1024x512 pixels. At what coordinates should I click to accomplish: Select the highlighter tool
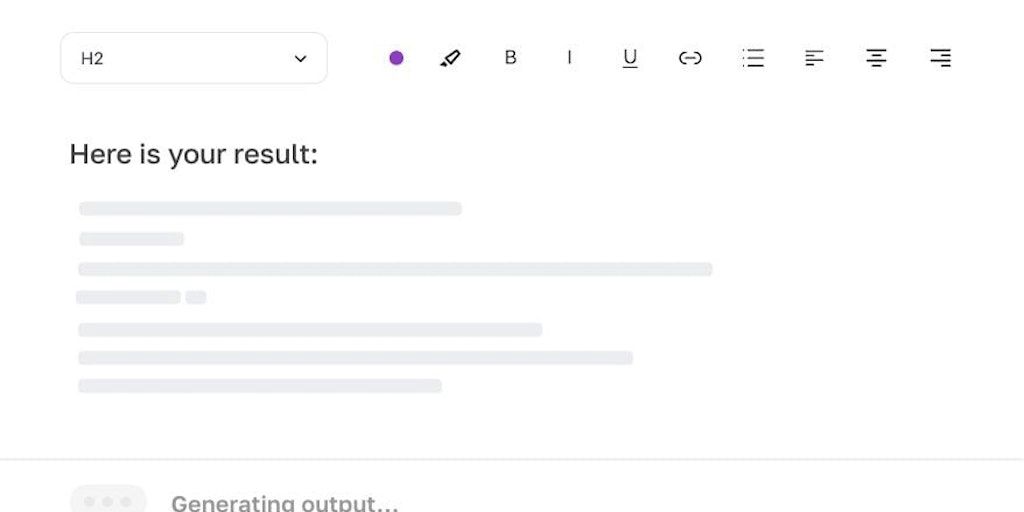point(450,58)
